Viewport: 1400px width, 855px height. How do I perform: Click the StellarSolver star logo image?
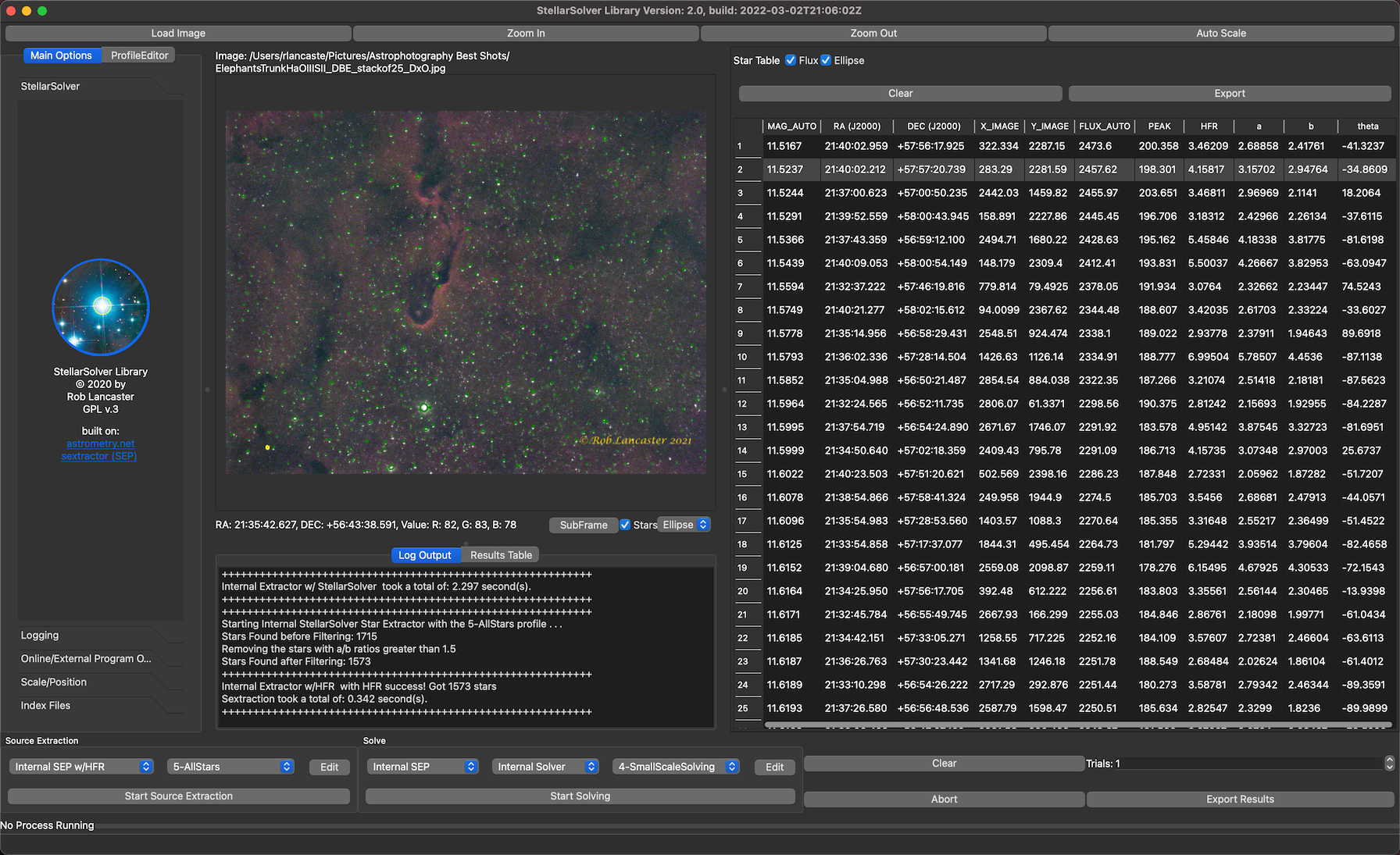101,307
